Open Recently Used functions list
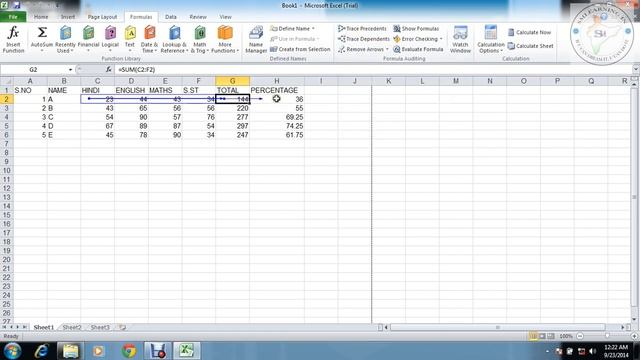This screenshot has height=360, width=640. point(65,39)
